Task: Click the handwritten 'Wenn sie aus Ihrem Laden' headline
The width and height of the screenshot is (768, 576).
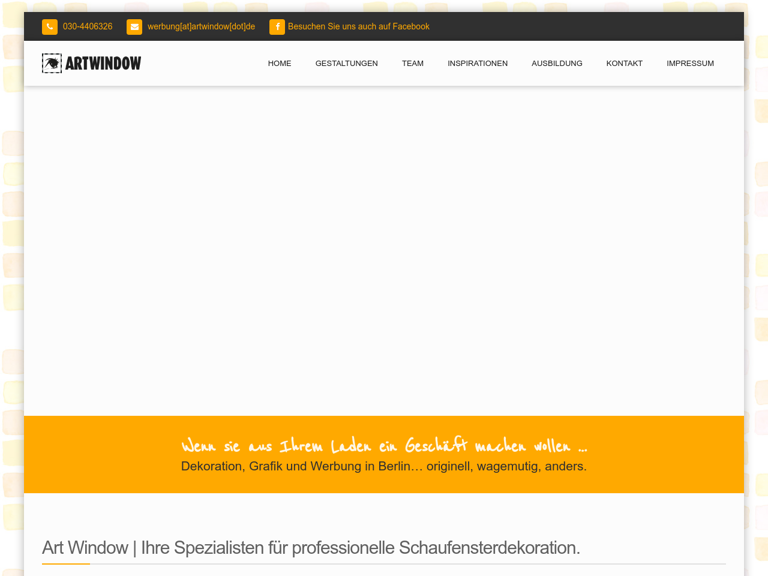Action: click(384, 445)
